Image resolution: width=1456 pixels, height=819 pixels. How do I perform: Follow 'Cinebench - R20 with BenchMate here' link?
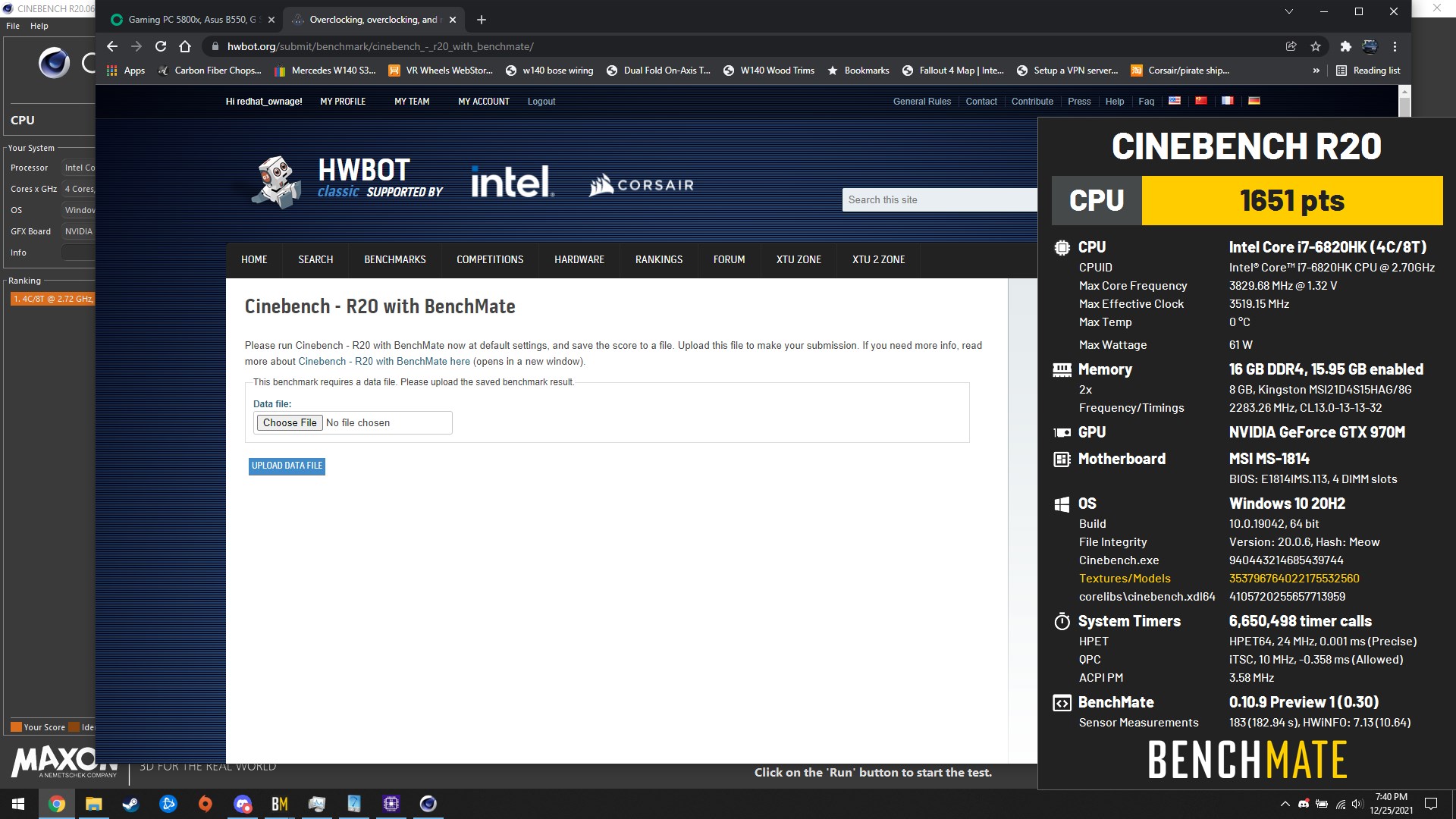click(384, 362)
